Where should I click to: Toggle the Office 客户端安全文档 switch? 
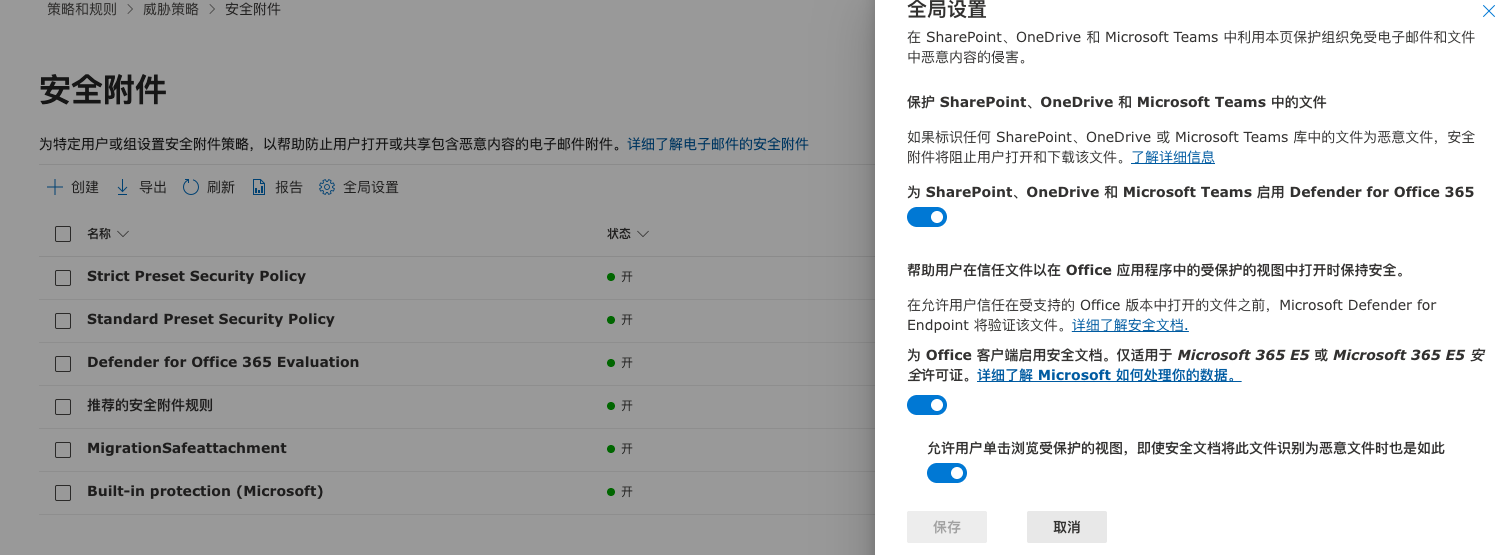pyautogui.click(x=927, y=405)
